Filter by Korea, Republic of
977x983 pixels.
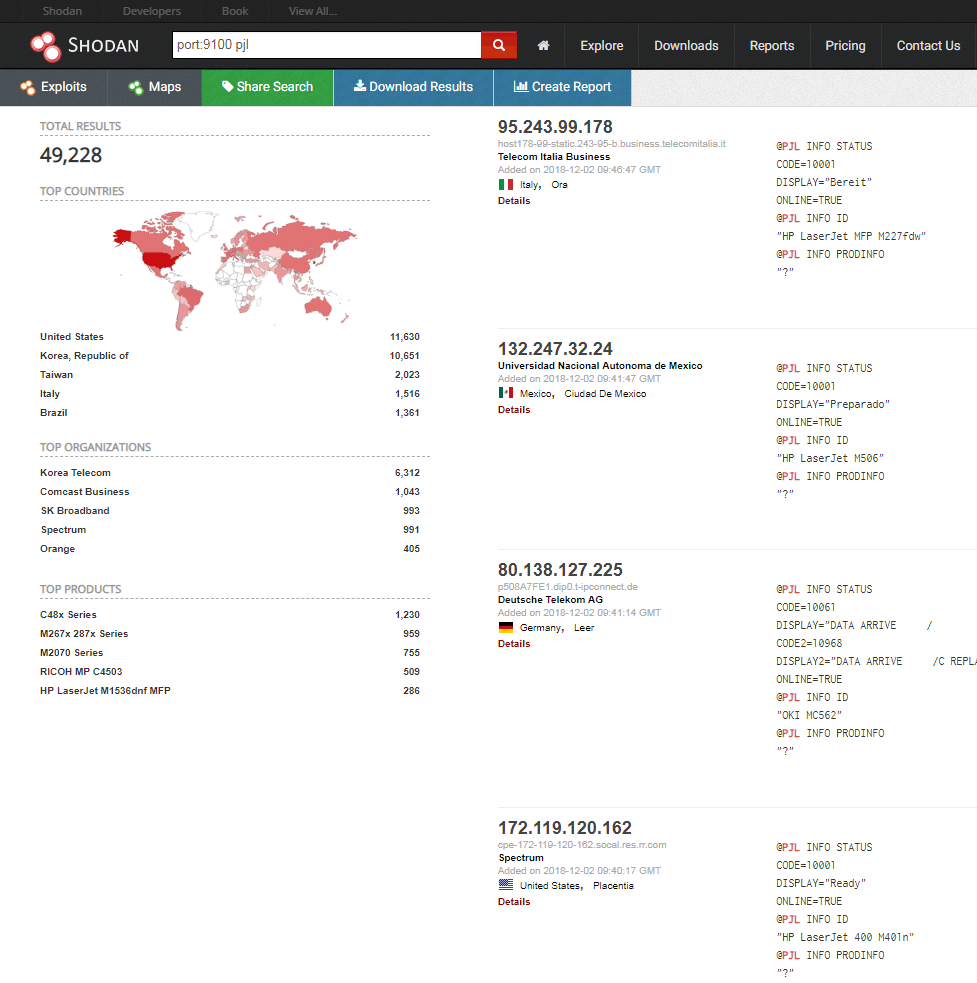[84, 355]
